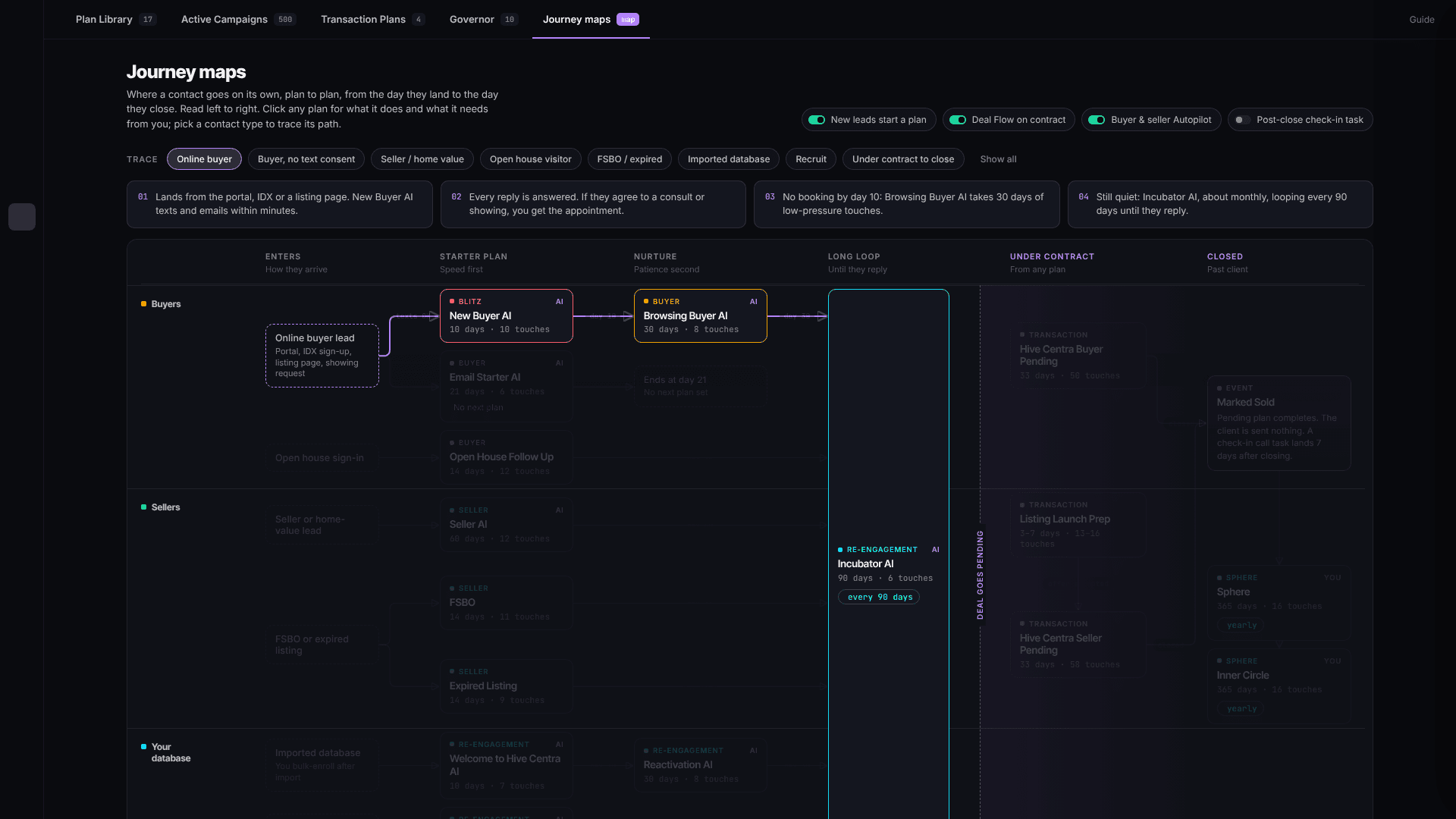Click step 01 lands from portal note
Viewport: 1456px width, 819px height.
tap(280, 204)
